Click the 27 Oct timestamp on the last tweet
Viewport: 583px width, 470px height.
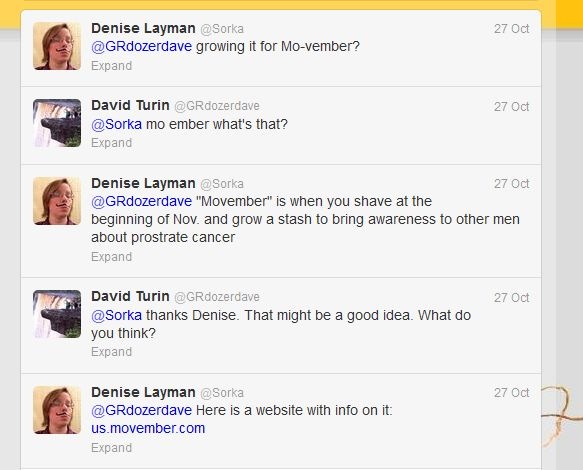512,393
